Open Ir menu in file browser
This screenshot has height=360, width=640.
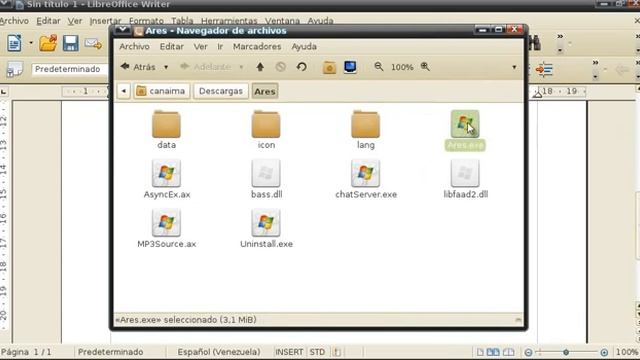pos(220,47)
